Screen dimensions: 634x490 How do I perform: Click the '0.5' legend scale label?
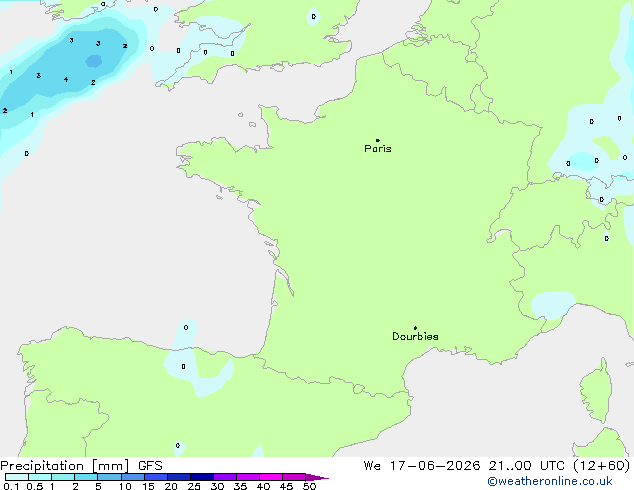[34, 486]
